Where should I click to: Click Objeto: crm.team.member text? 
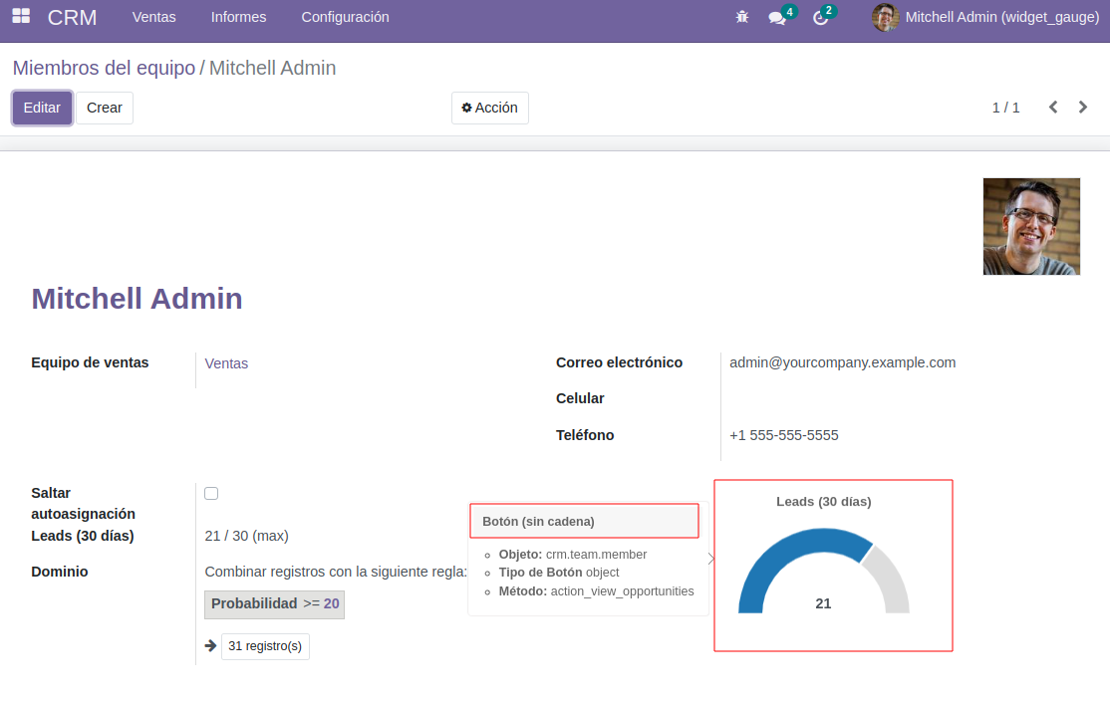click(x=573, y=555)
